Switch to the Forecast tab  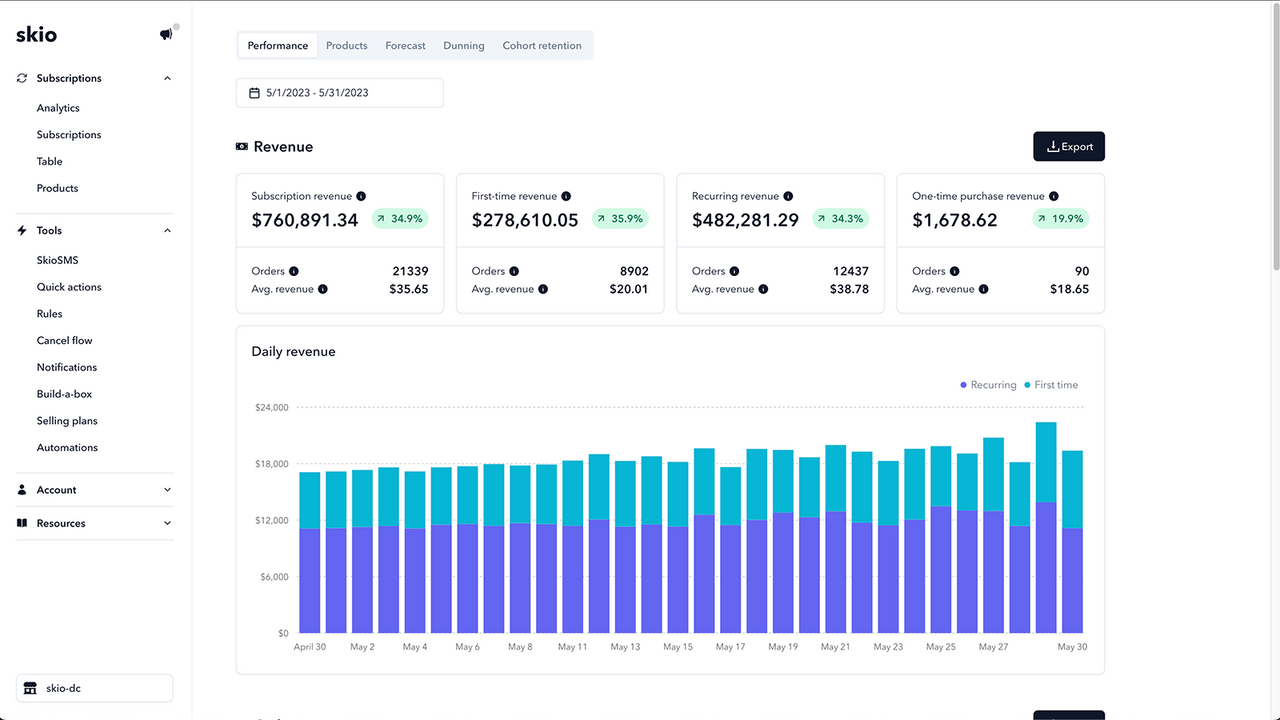point(405,45)
